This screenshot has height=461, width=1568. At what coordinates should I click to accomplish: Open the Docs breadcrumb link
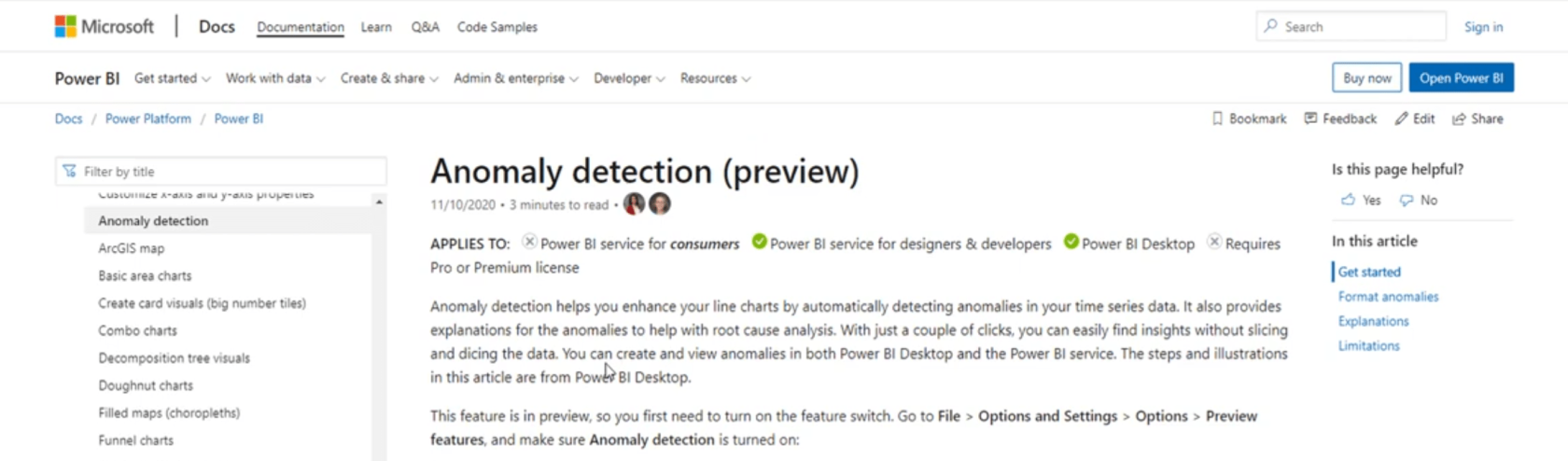point(68,119)
